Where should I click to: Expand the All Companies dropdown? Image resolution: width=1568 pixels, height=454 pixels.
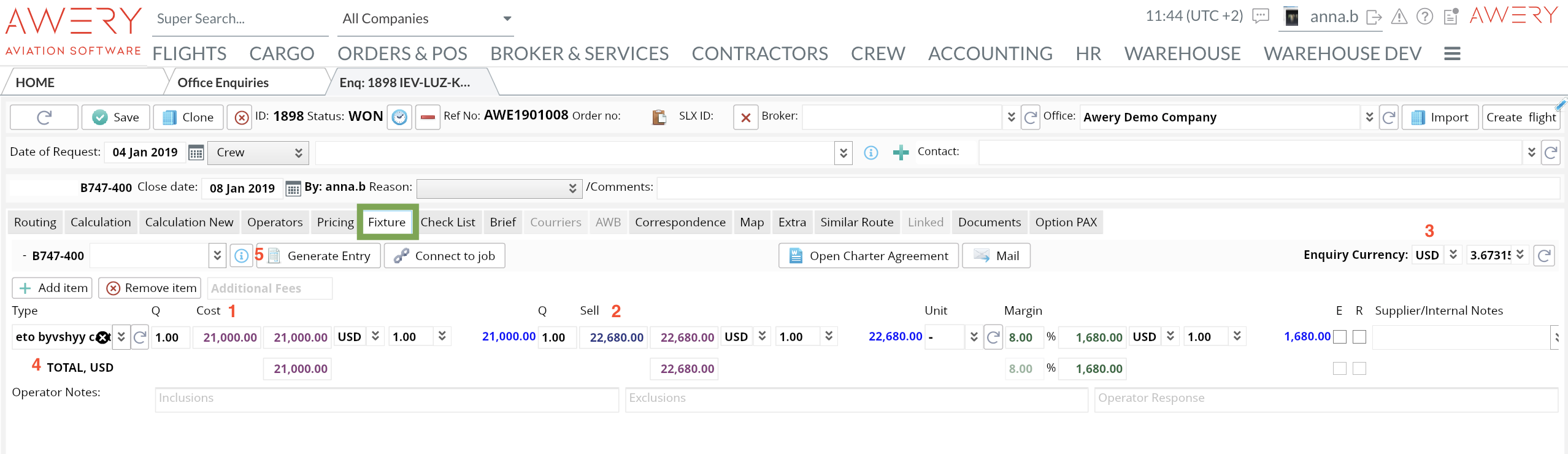[507, 18]
